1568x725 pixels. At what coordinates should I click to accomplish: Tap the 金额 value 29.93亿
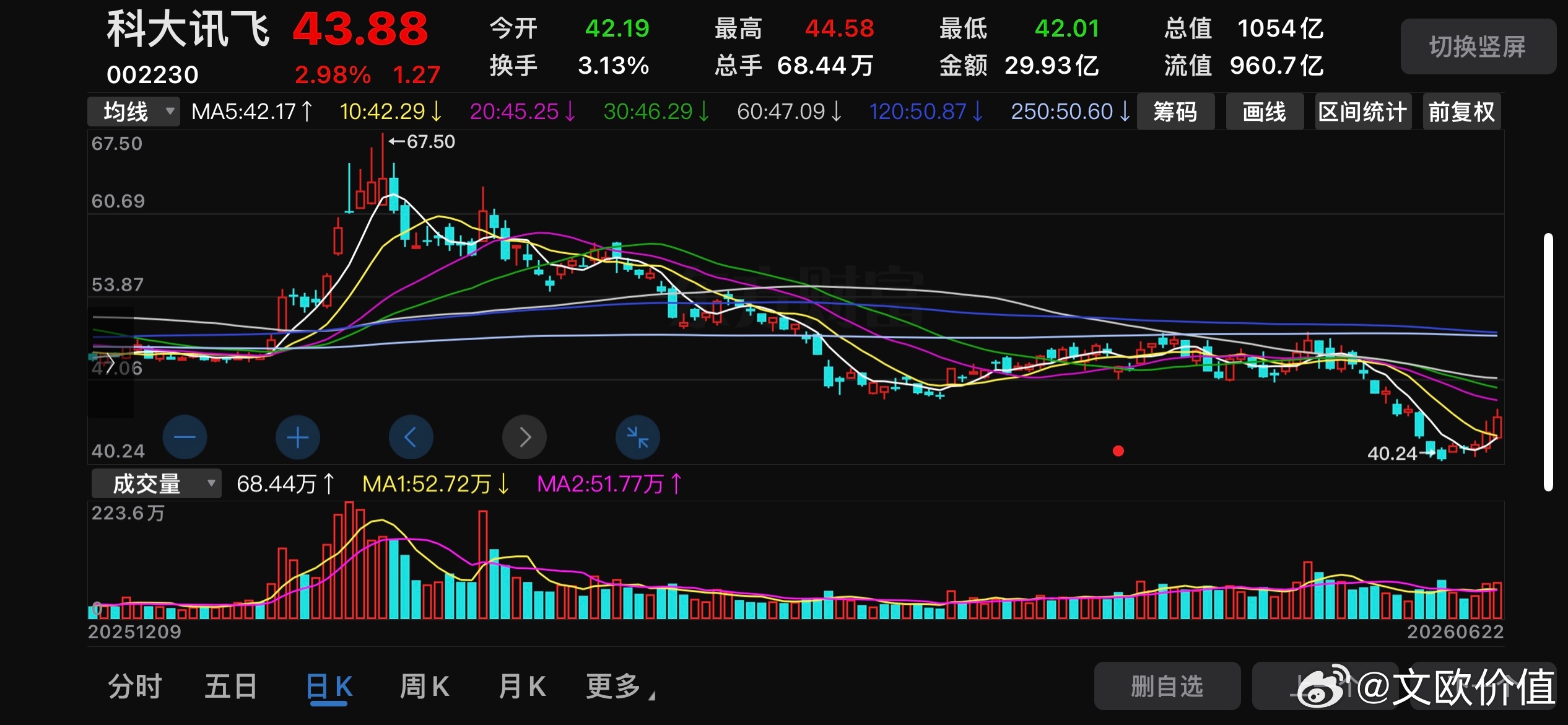pyautogui.click(x=1052, y=66)
